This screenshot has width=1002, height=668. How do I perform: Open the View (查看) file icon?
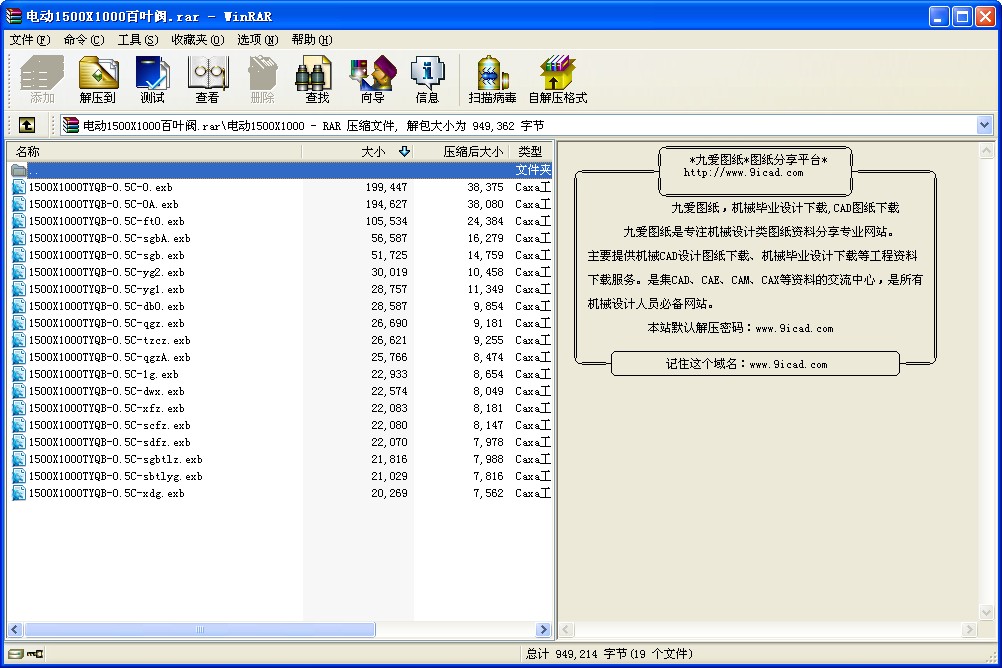coord(207,80)
